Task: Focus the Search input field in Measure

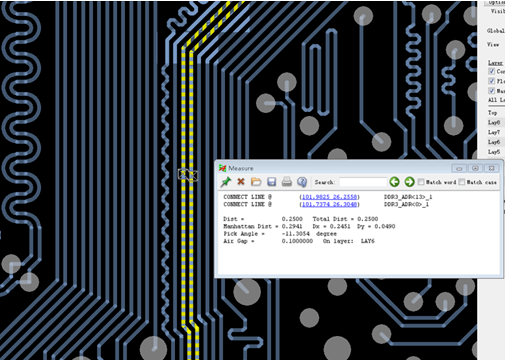Action: click(363, 182)
